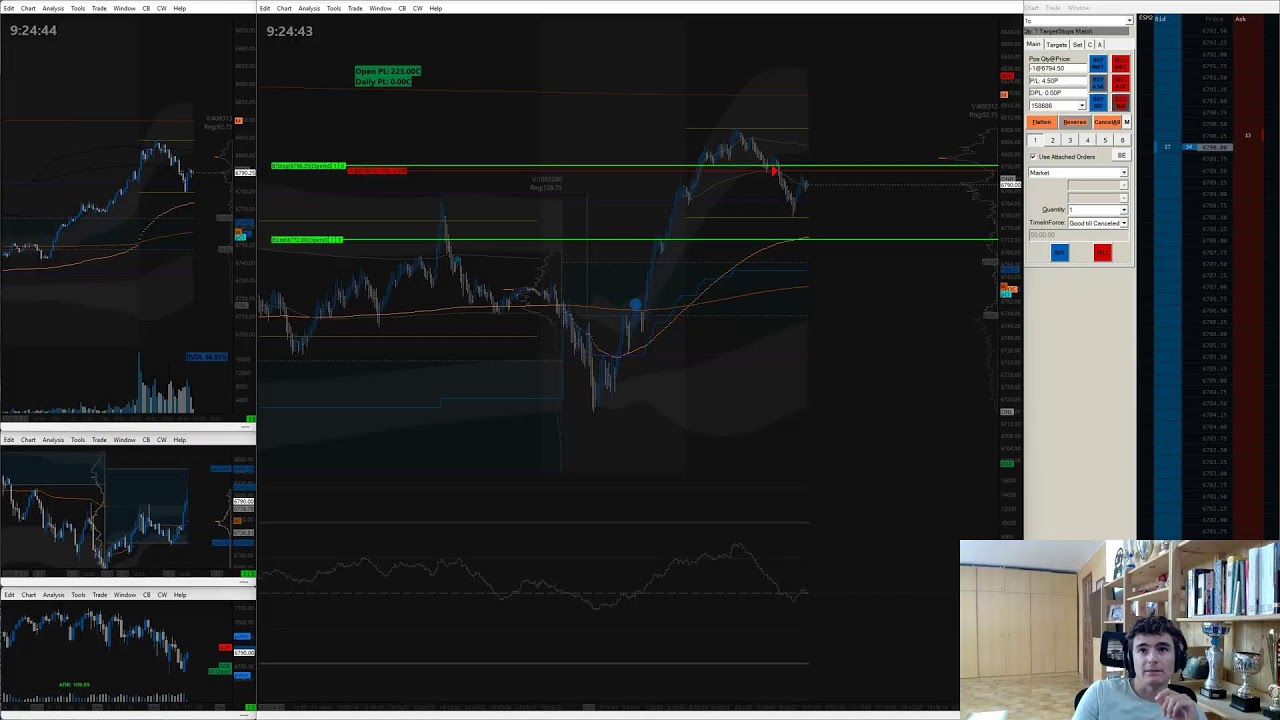
Task: Expand the Quantity dropdown
Action: (x=1124, y=210)
